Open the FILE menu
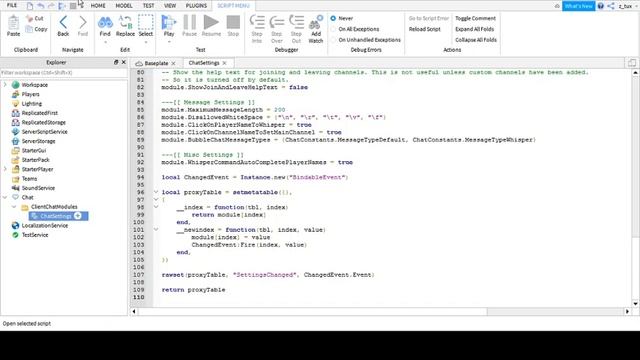 pos(12,5)
